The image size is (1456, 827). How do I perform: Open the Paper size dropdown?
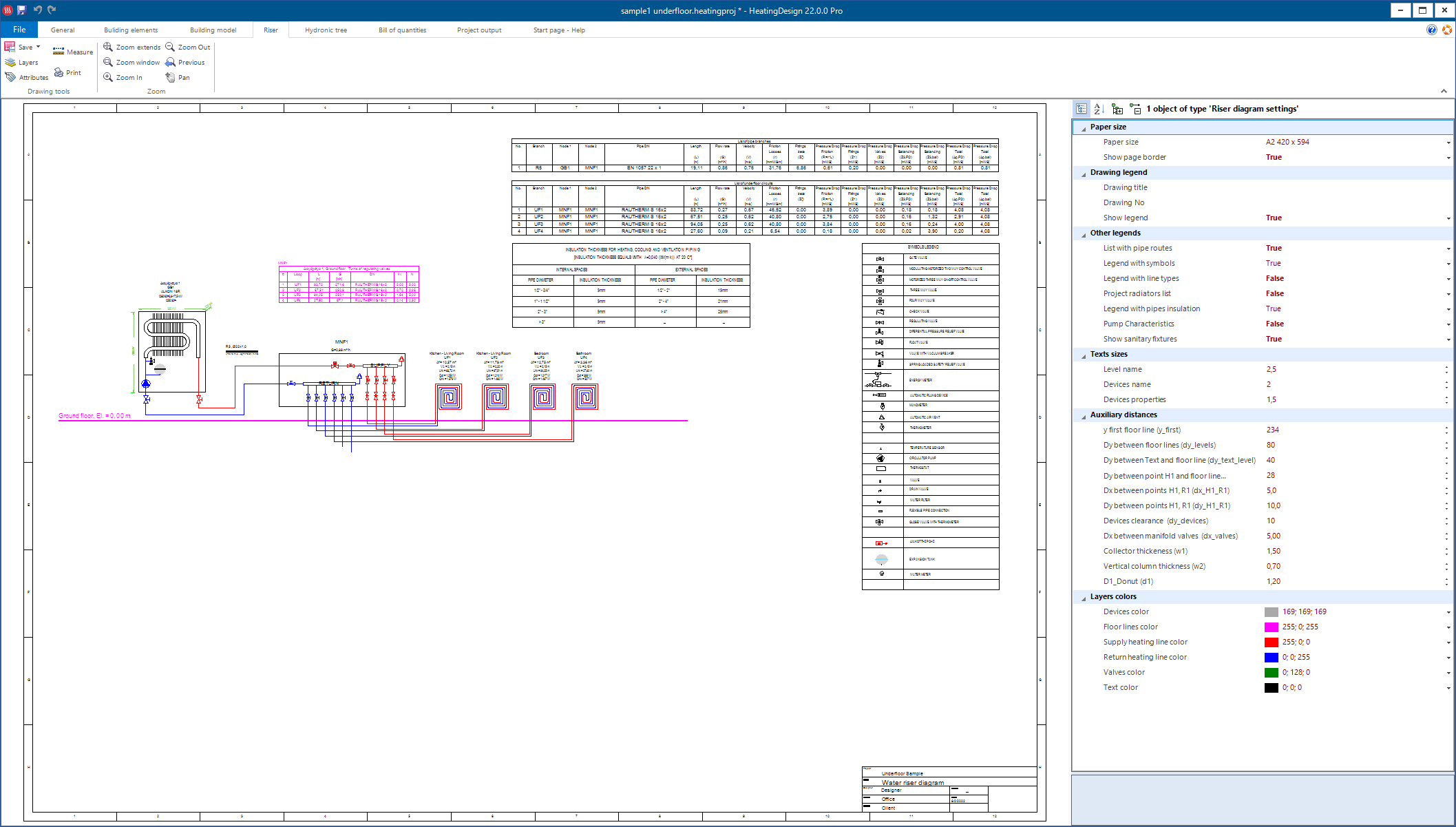coord(1448,142)
